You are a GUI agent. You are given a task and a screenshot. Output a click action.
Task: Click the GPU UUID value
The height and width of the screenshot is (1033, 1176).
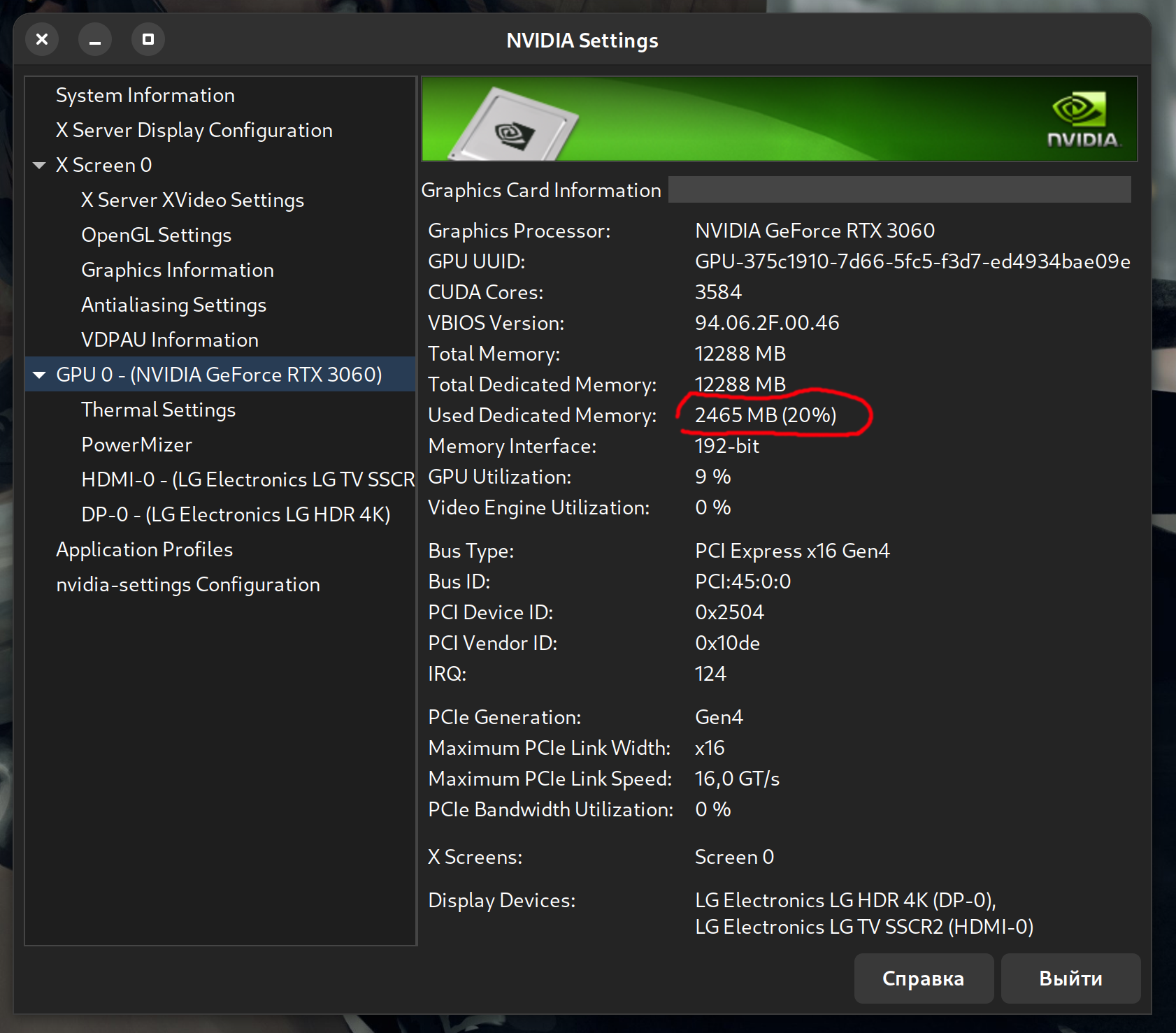pos(912,261)
